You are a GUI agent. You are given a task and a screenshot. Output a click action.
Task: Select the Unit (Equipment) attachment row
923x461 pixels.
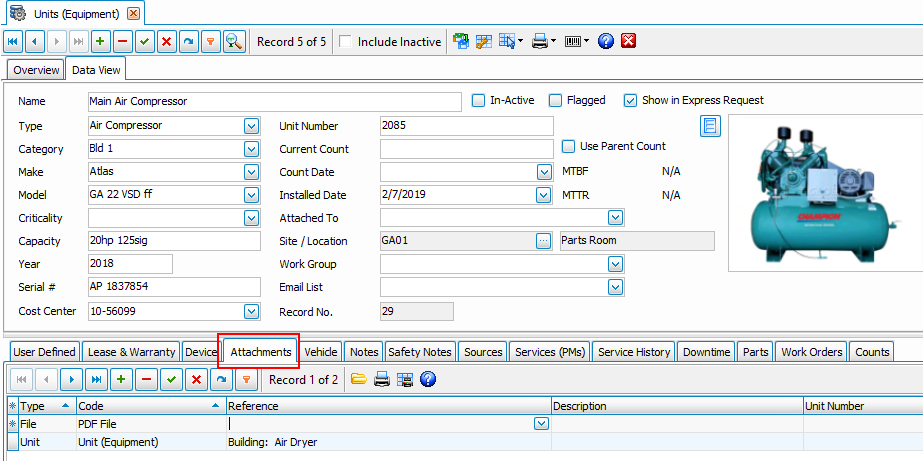(x=464, y=442)
